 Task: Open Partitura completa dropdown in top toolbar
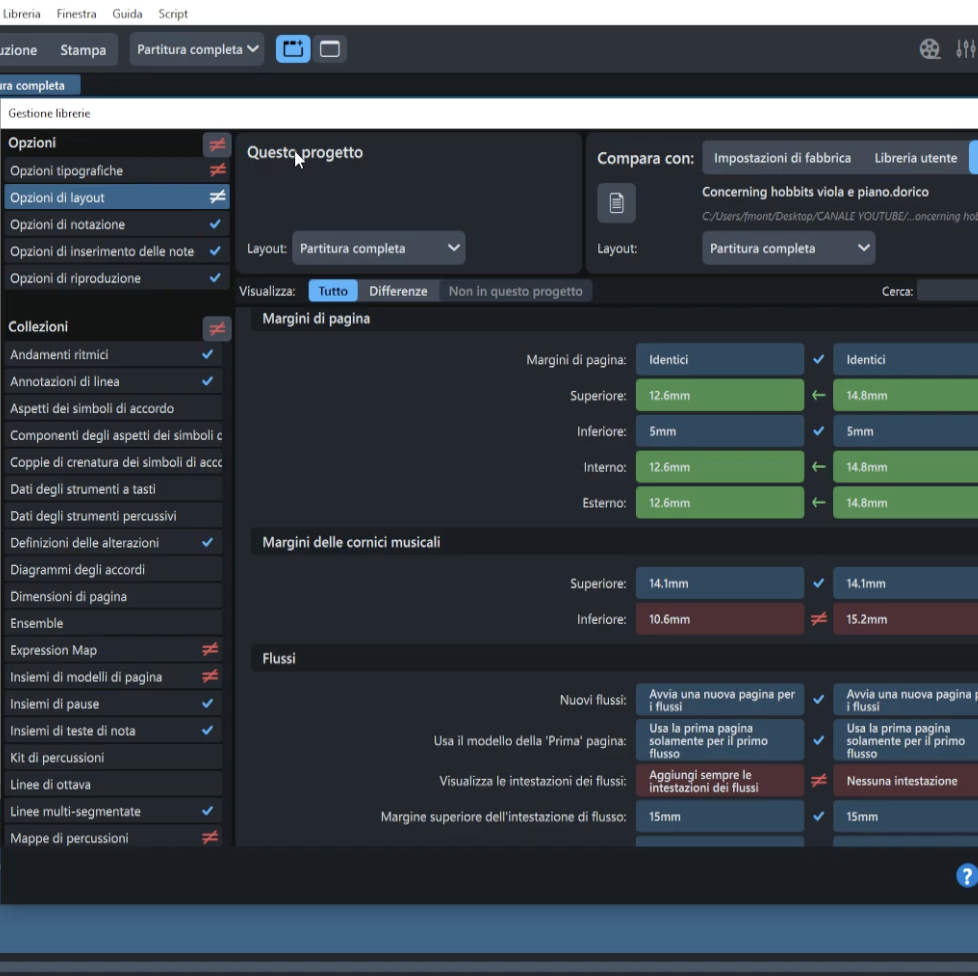[x=197, y=49]
